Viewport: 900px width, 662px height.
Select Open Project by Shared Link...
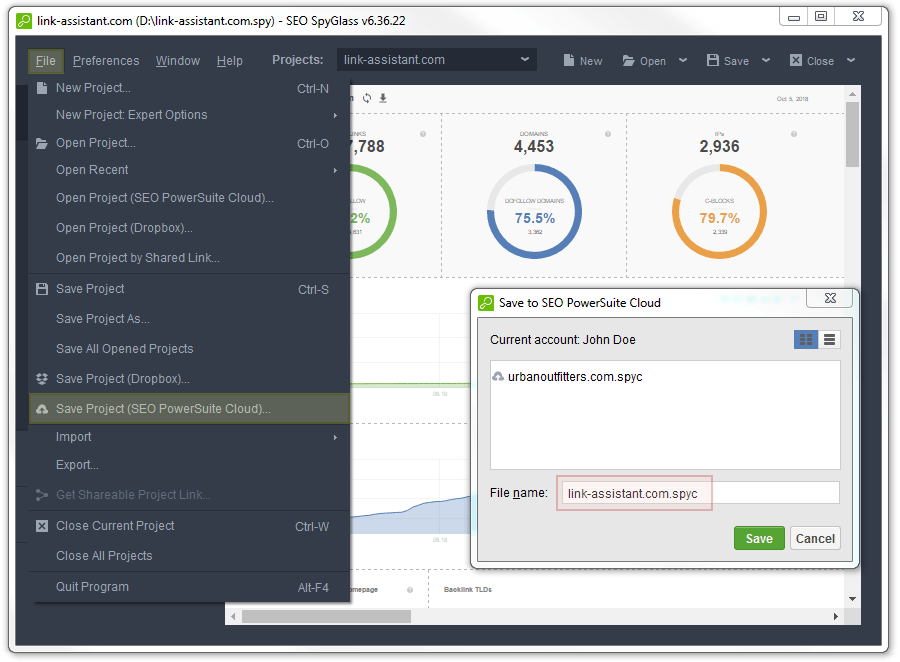click(189, 258)
